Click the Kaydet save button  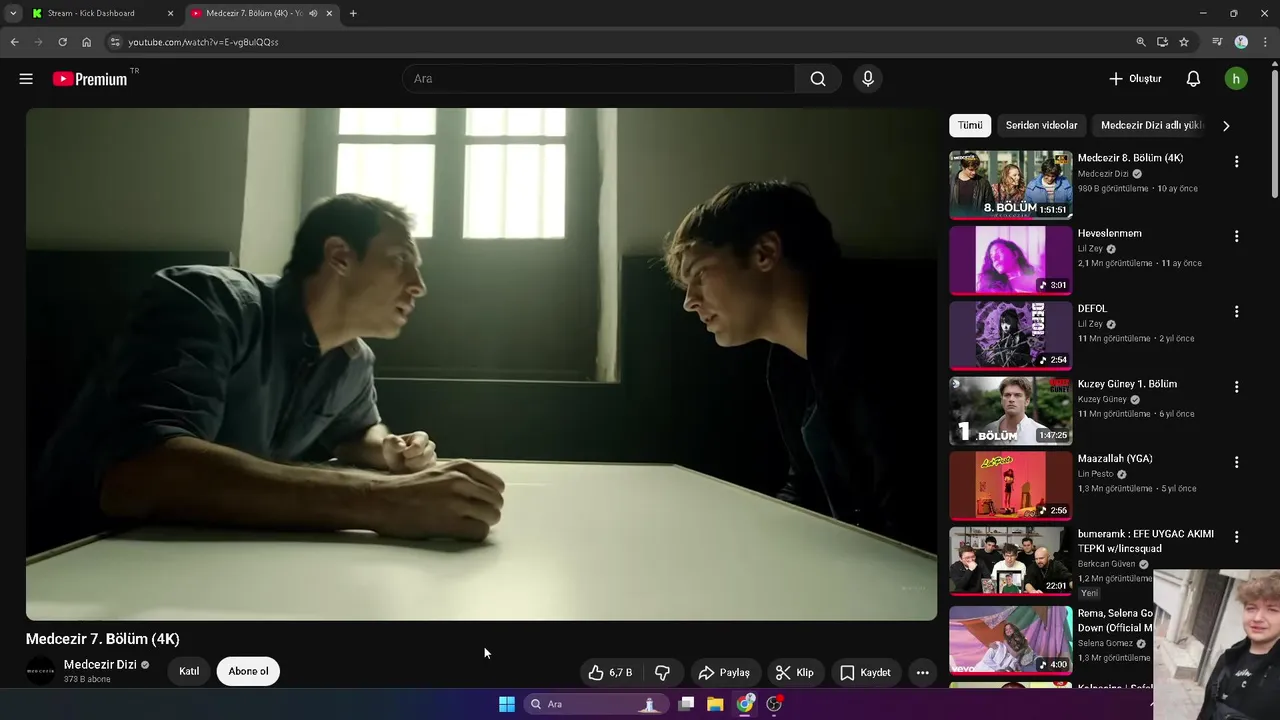pyautogui.click(x=865, y=673)
